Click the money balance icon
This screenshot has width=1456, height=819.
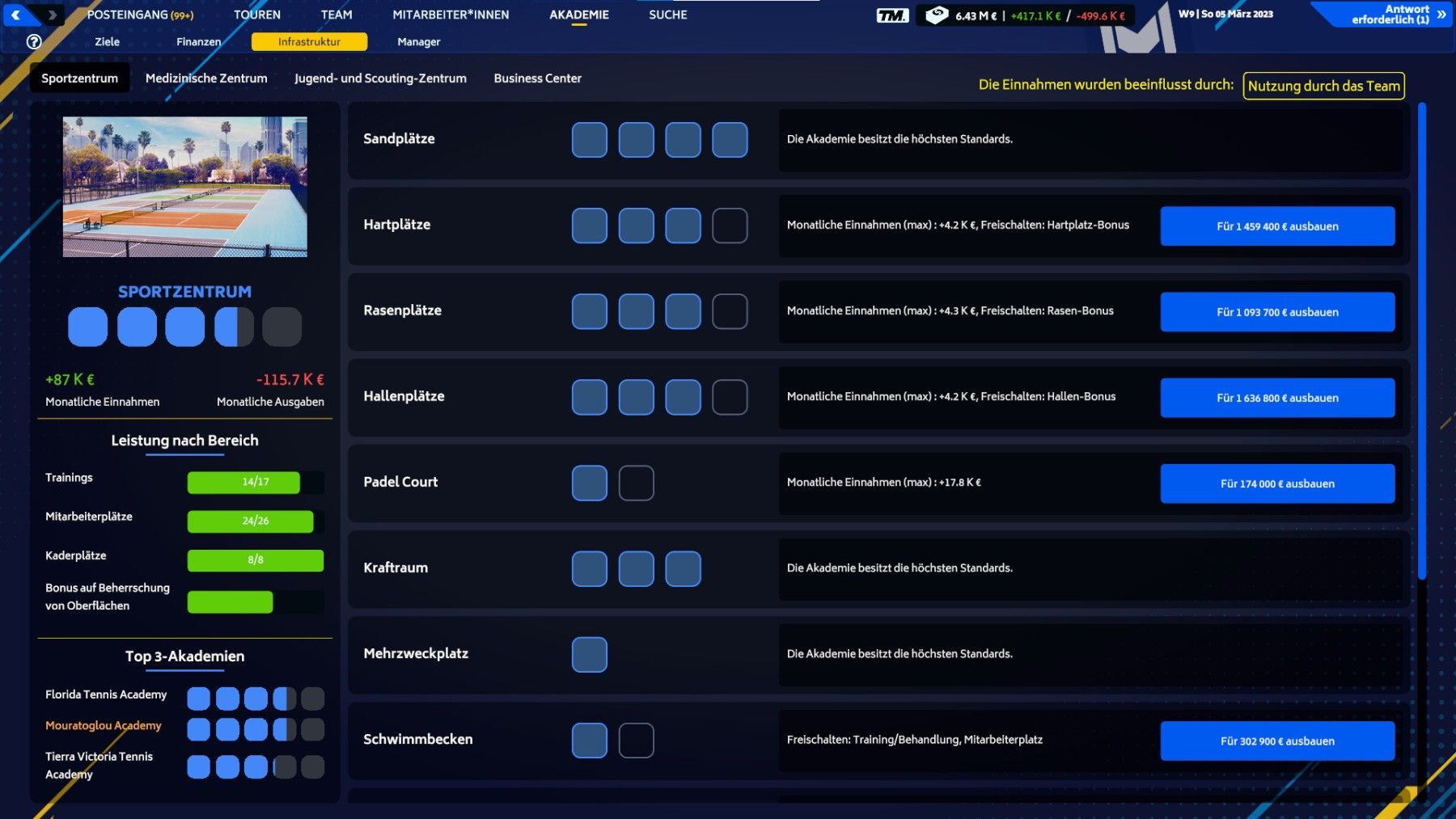tap(936, 15)
